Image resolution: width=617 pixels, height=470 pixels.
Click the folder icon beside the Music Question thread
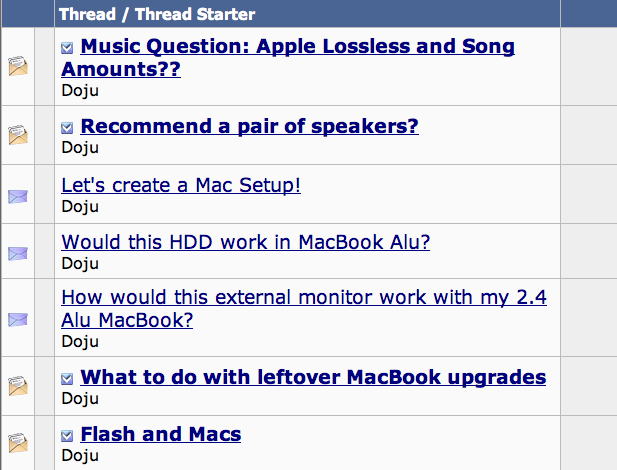18,67
